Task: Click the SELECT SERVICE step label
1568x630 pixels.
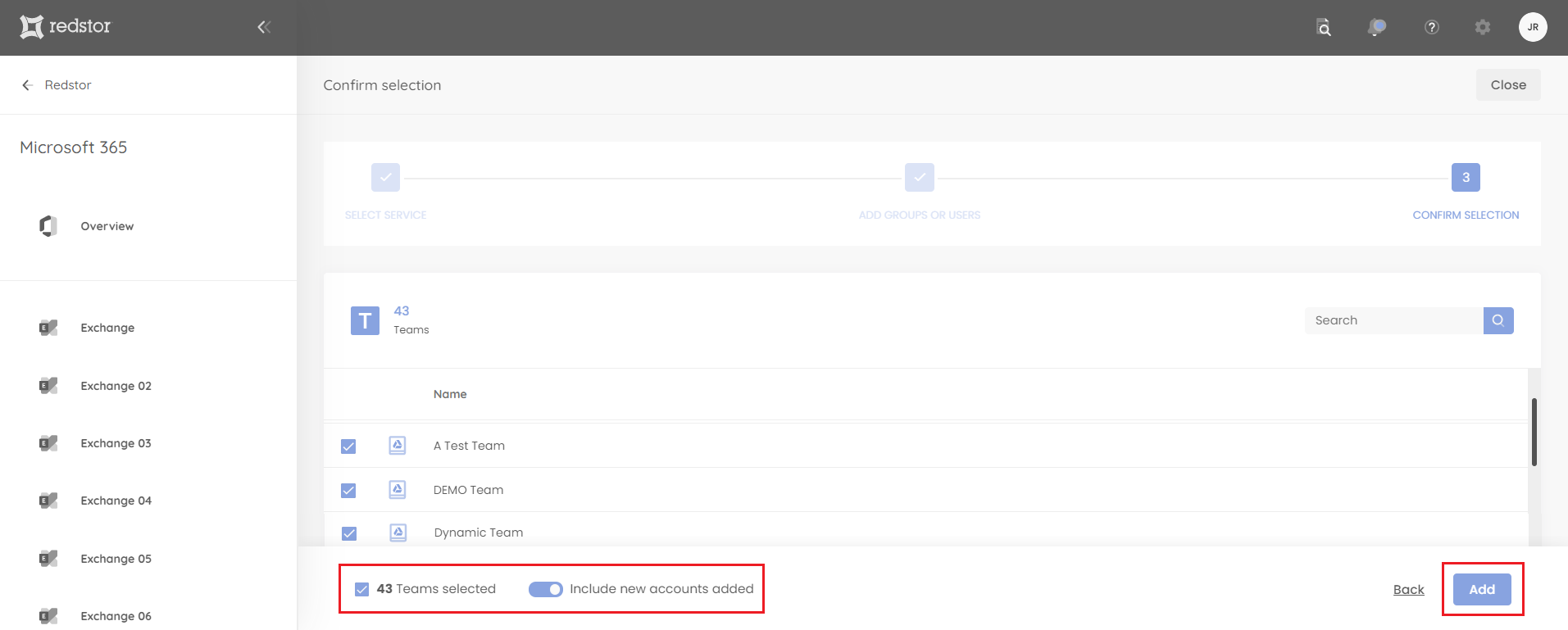Action: pyautogui.click(x=385, y=215)
